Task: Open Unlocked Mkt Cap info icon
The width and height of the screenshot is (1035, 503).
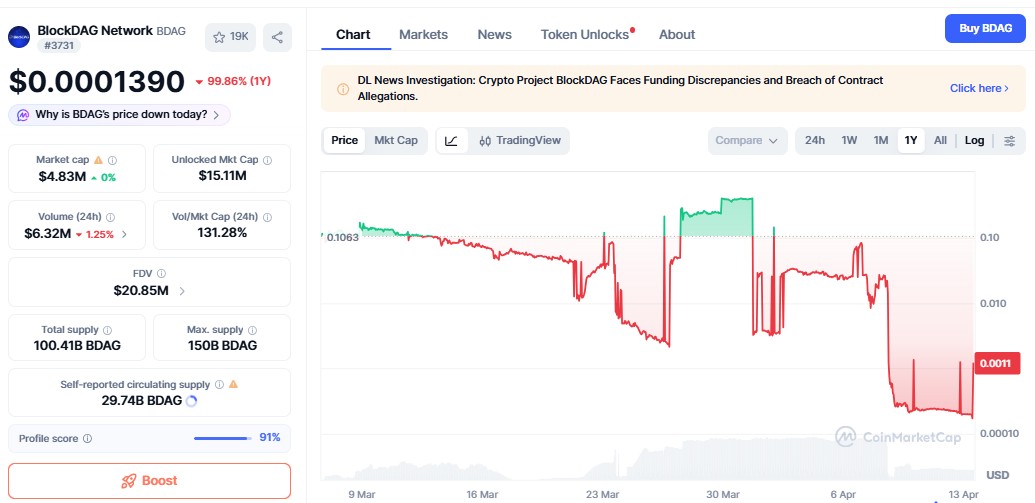Action: click(267, 160)
